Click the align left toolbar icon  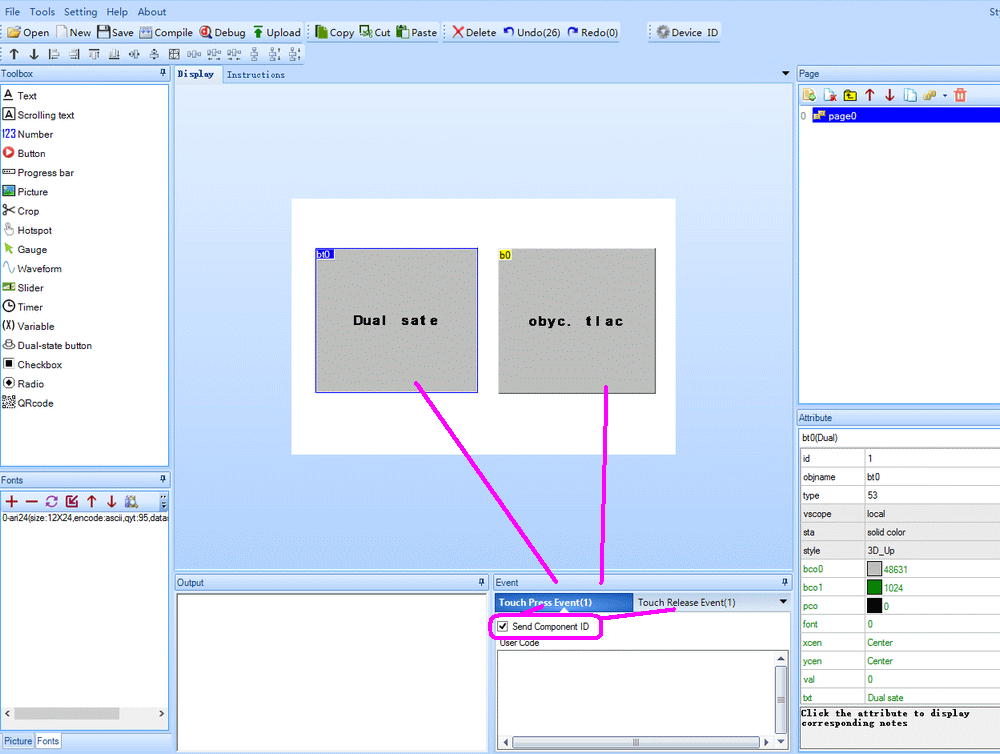tap(54, 54)
